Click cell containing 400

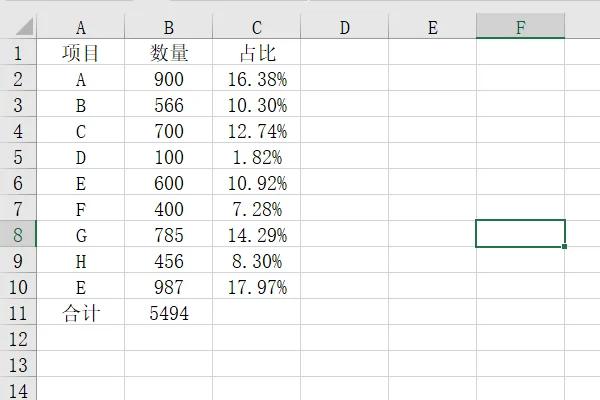[168, 208]
